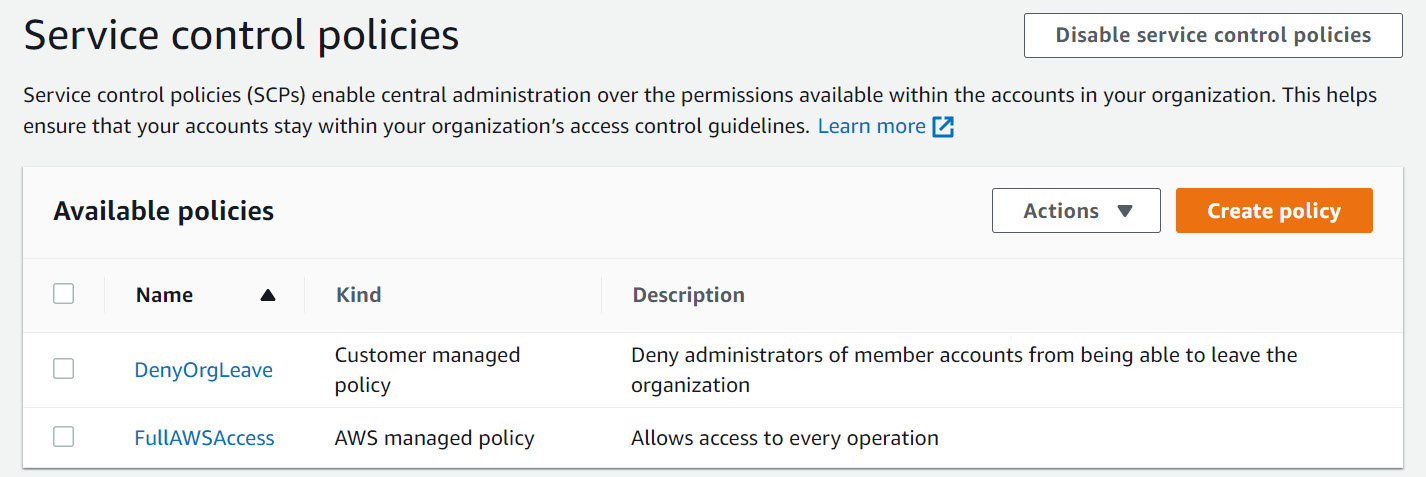Click the dropdown triangle in the Actions button
Screen dimensions: 1426x477
[x=1124, y=211]
